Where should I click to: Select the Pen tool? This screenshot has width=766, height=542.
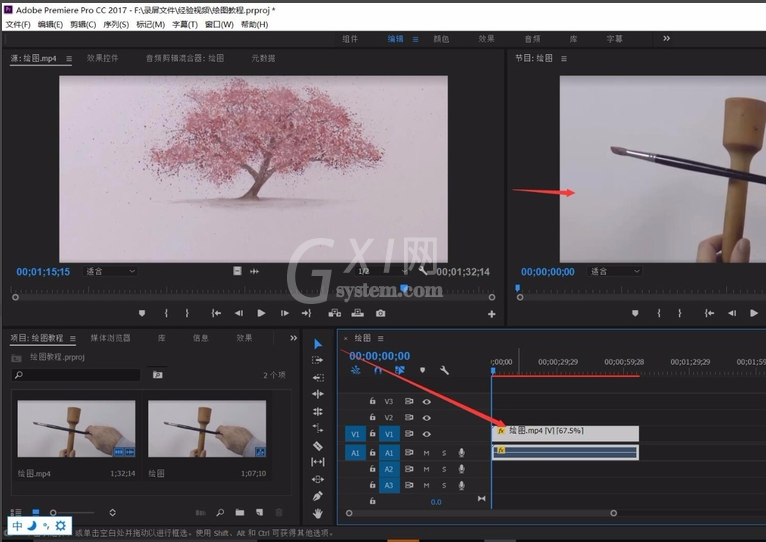(x=318, y=496)
